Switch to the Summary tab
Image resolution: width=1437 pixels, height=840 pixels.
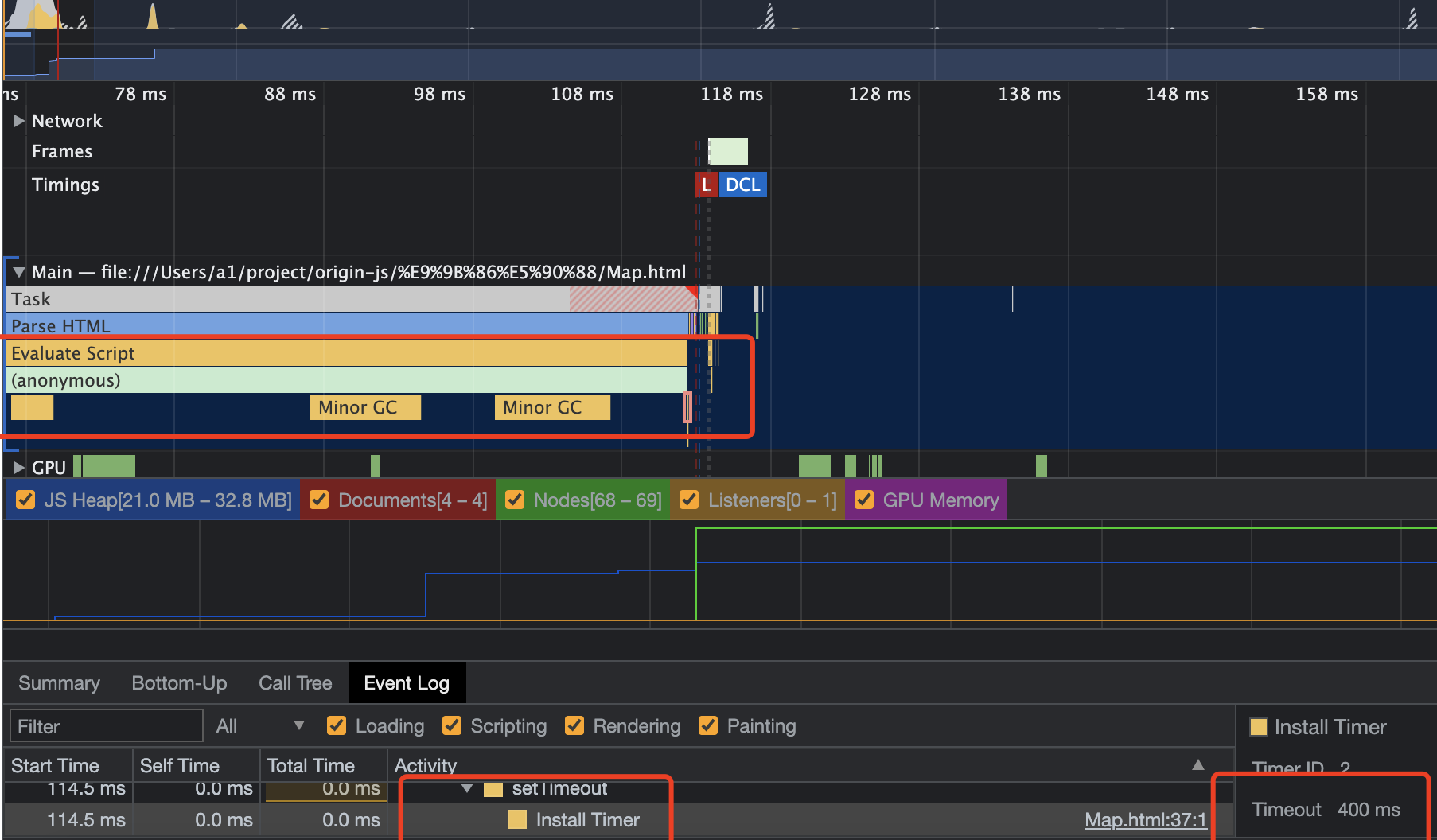[59, 683]
